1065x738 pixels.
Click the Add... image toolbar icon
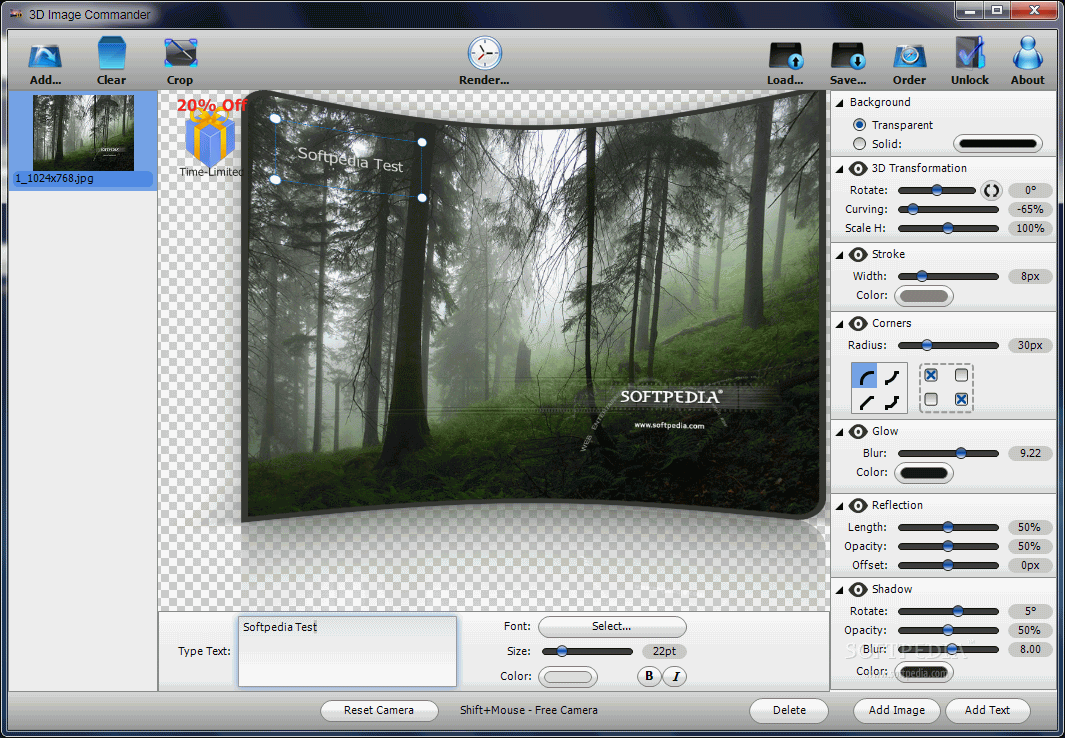pyautogui.click(x=45, y=56)
